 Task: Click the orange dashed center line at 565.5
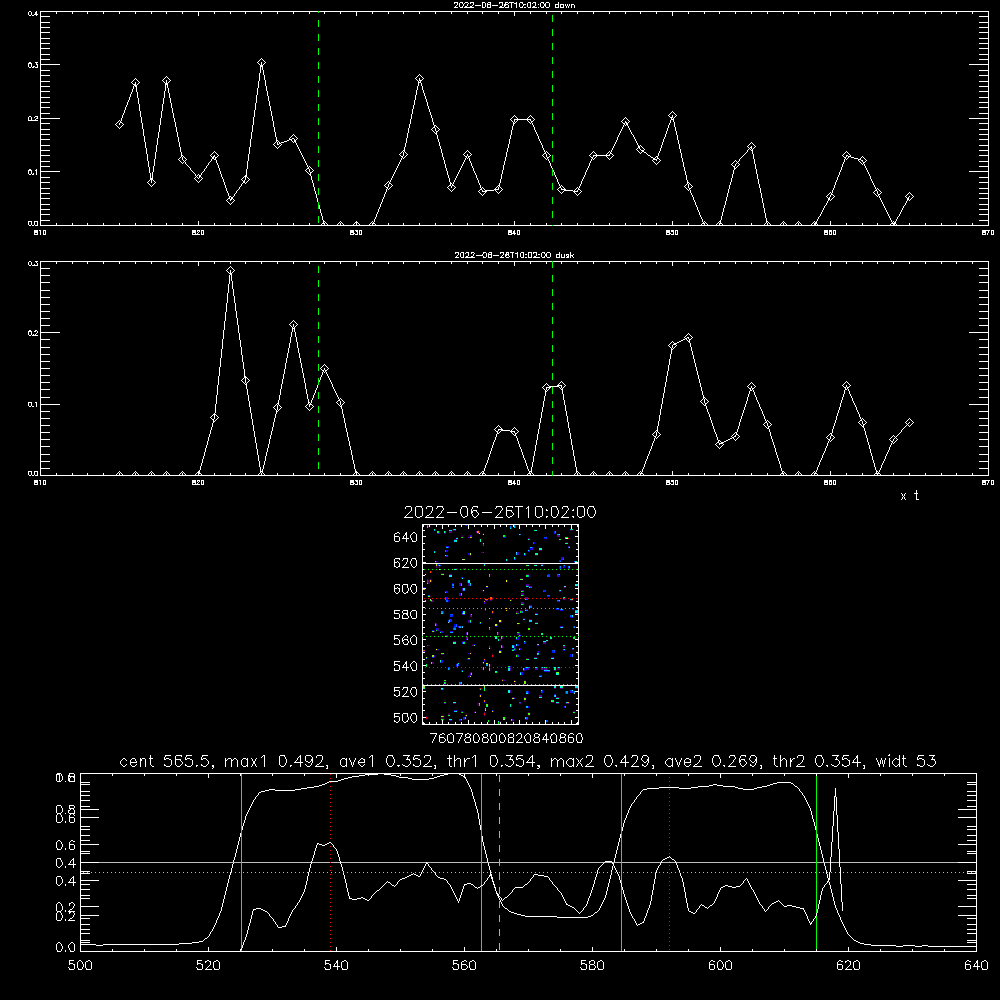pos(499,862)
